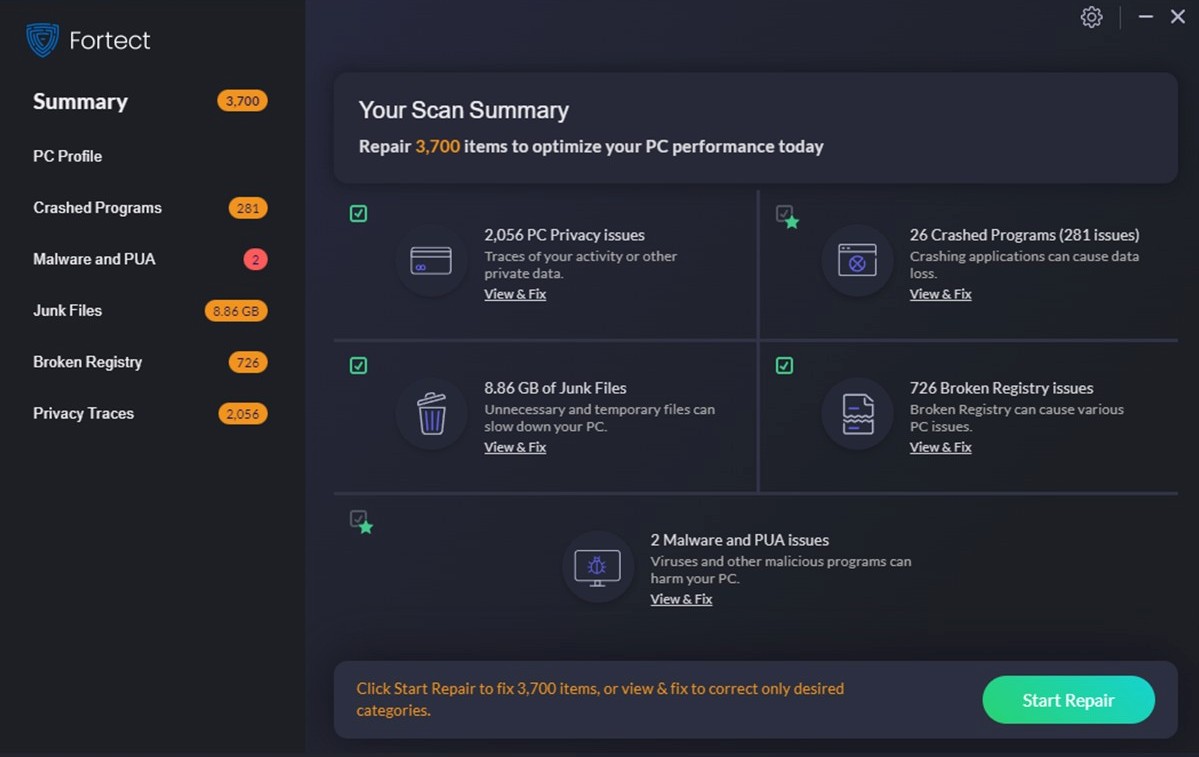Click the Fortect shield logo
Viewport: 1199px width, 757px height.
(42, 40)
